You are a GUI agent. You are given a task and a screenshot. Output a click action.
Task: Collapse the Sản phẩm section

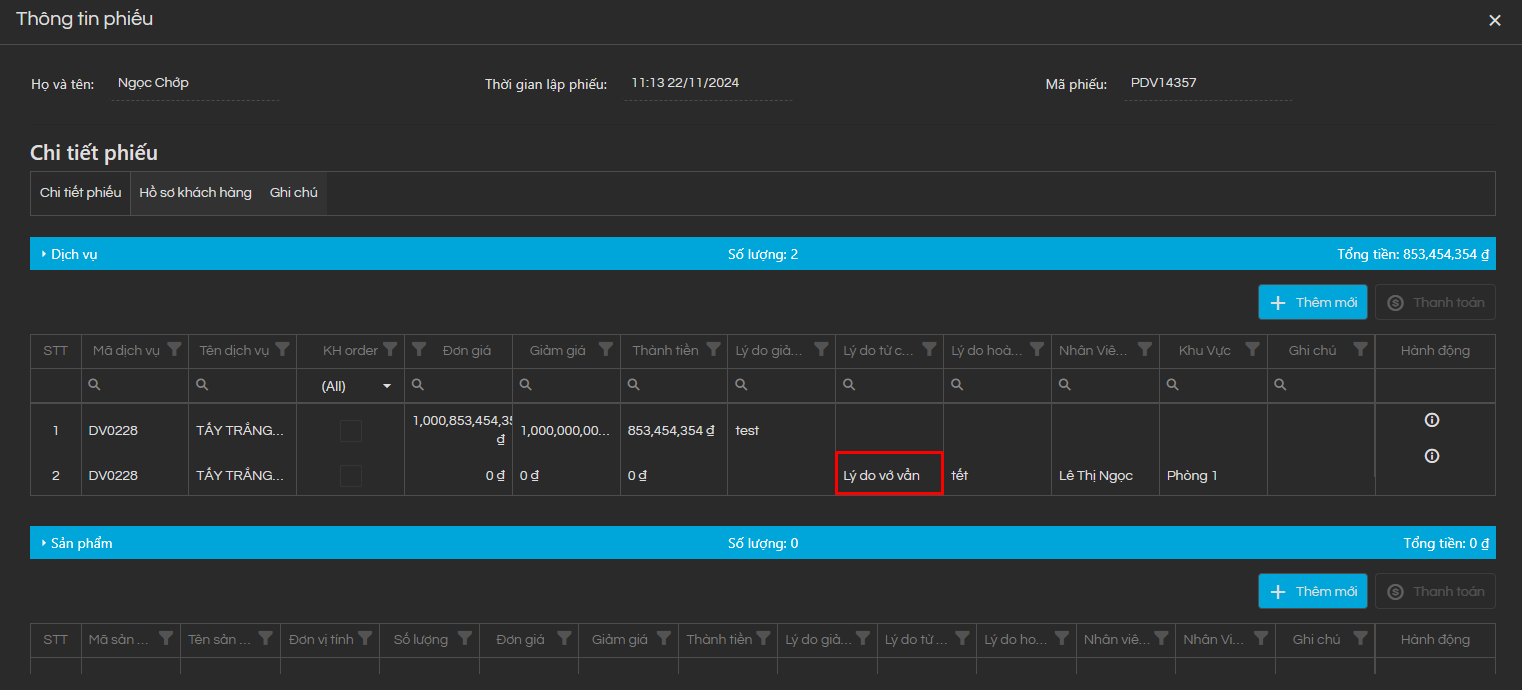[x=44, y=543]
